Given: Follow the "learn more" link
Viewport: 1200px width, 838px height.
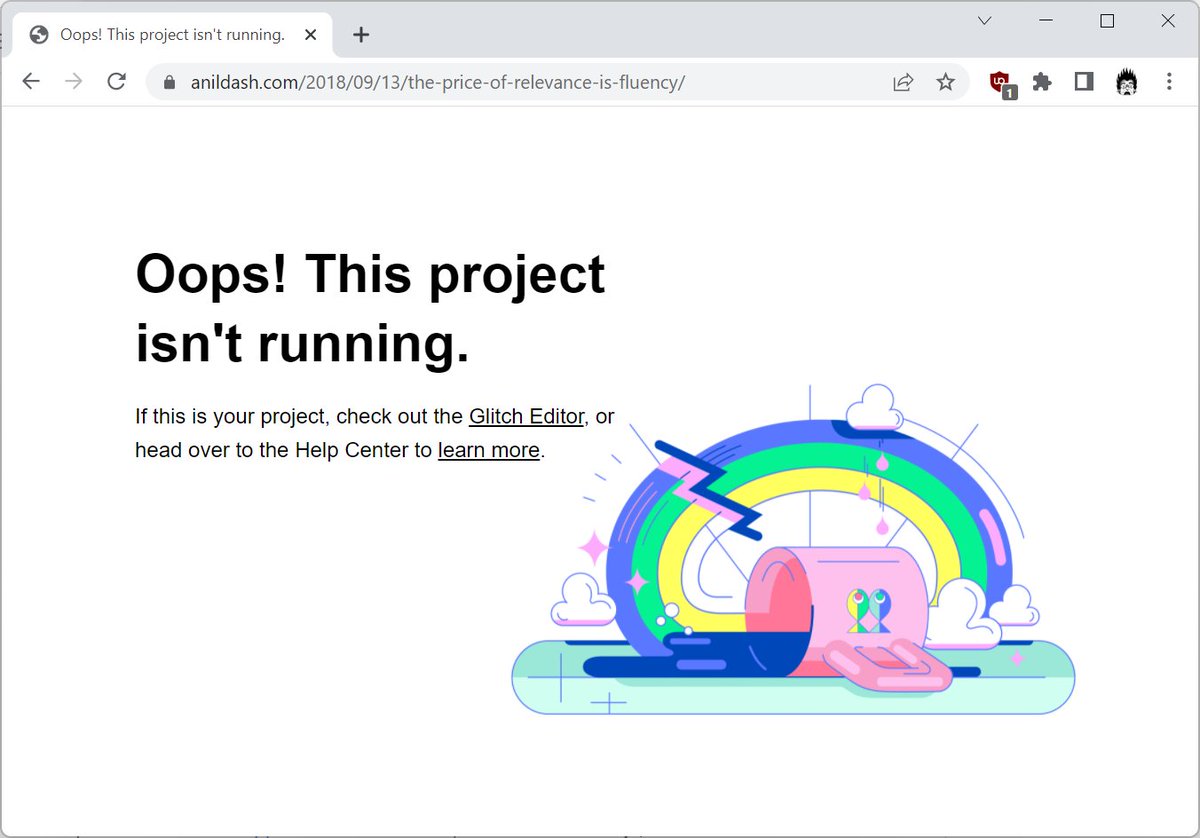Looking at the screenshot, I should point(488,450).
